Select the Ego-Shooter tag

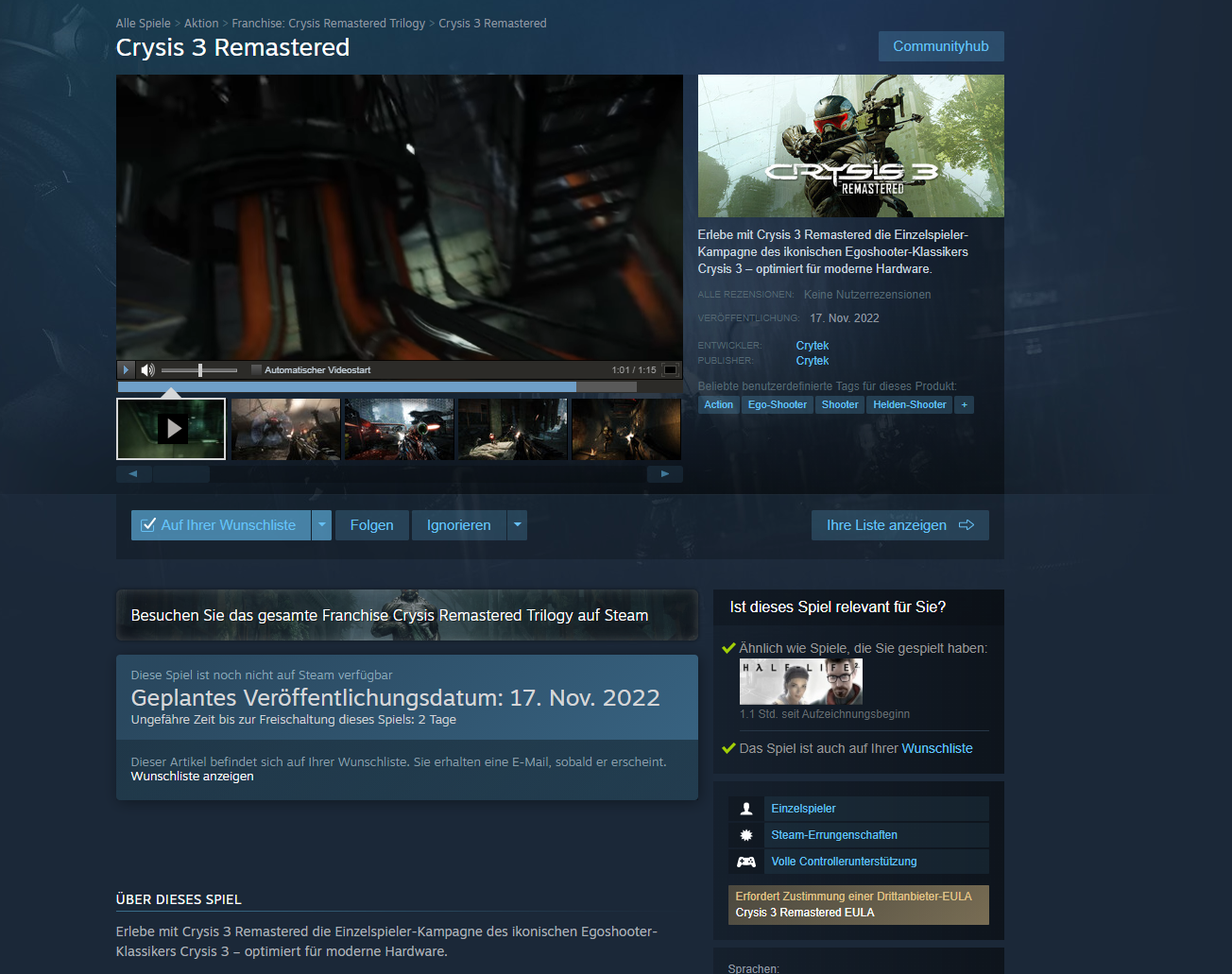pos(777,404)
